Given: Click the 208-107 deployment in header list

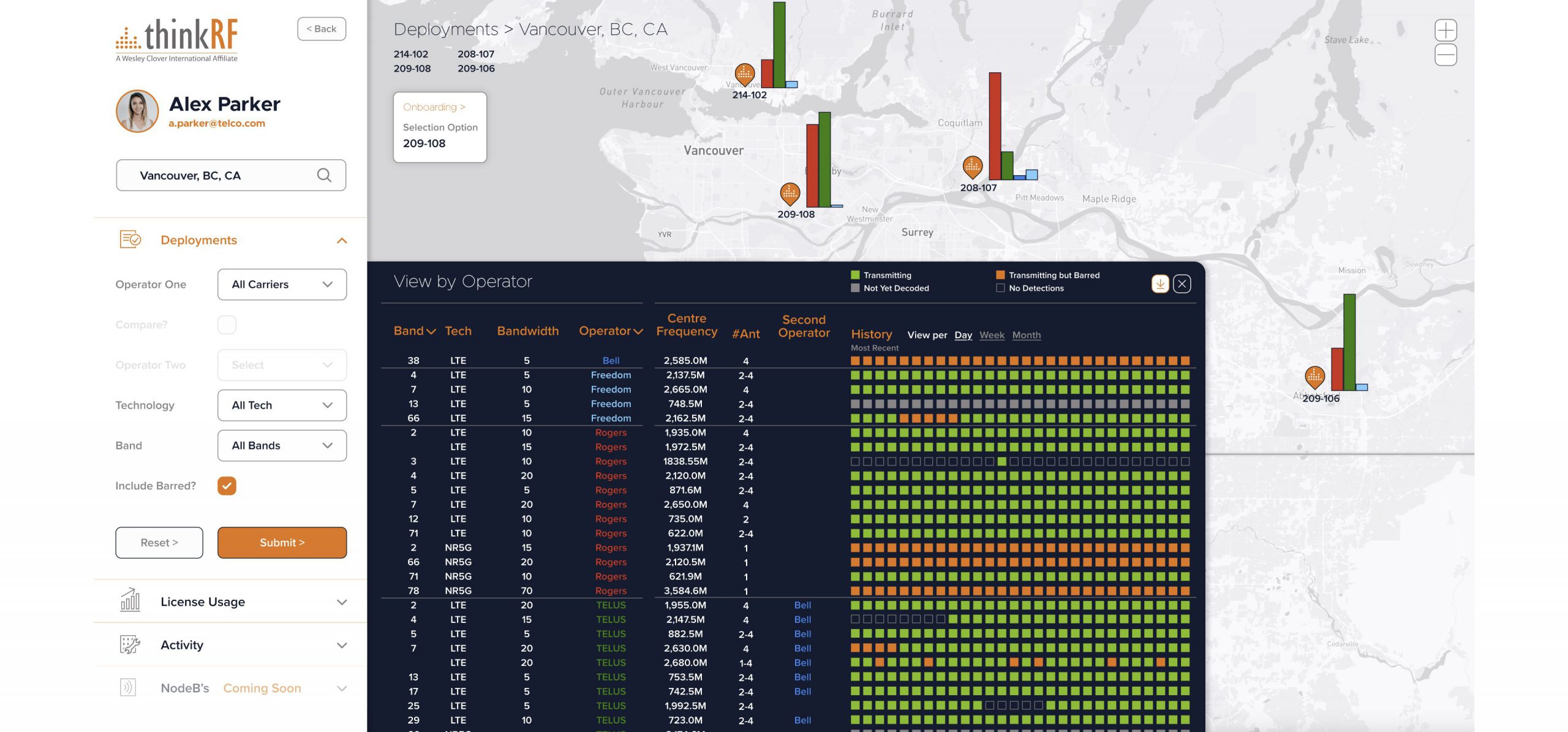Looking at the screenshot, I should (x=476, y=54).
